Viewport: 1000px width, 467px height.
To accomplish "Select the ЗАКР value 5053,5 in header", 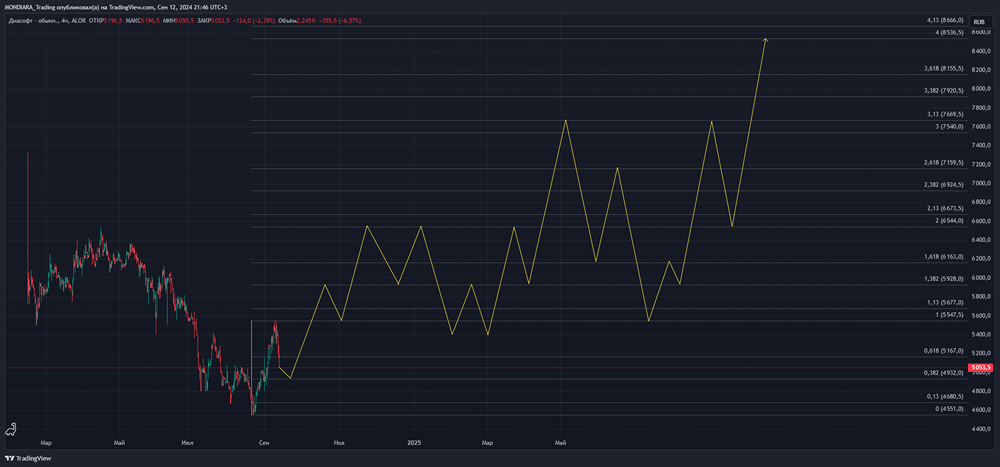I will [x=220, y=21].
